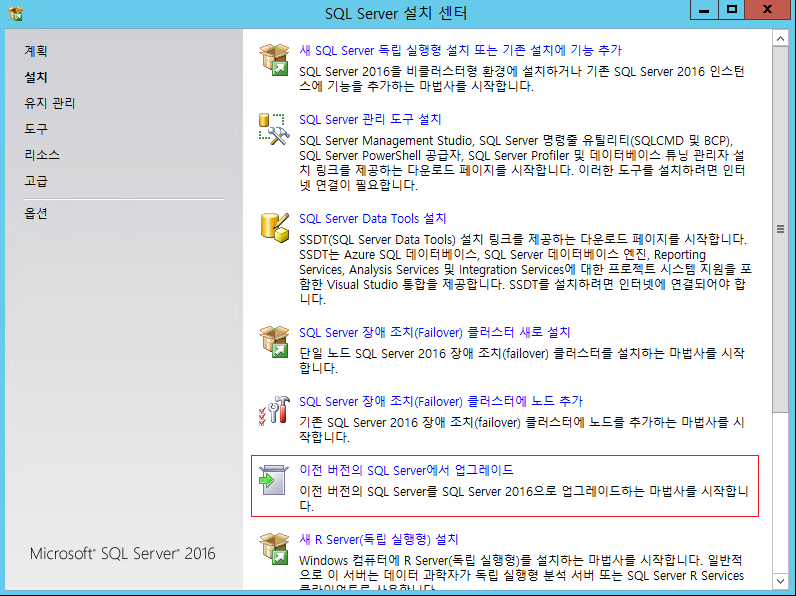Open the 새 R Server(독립 실행형) 설치 link

point(379,539)
